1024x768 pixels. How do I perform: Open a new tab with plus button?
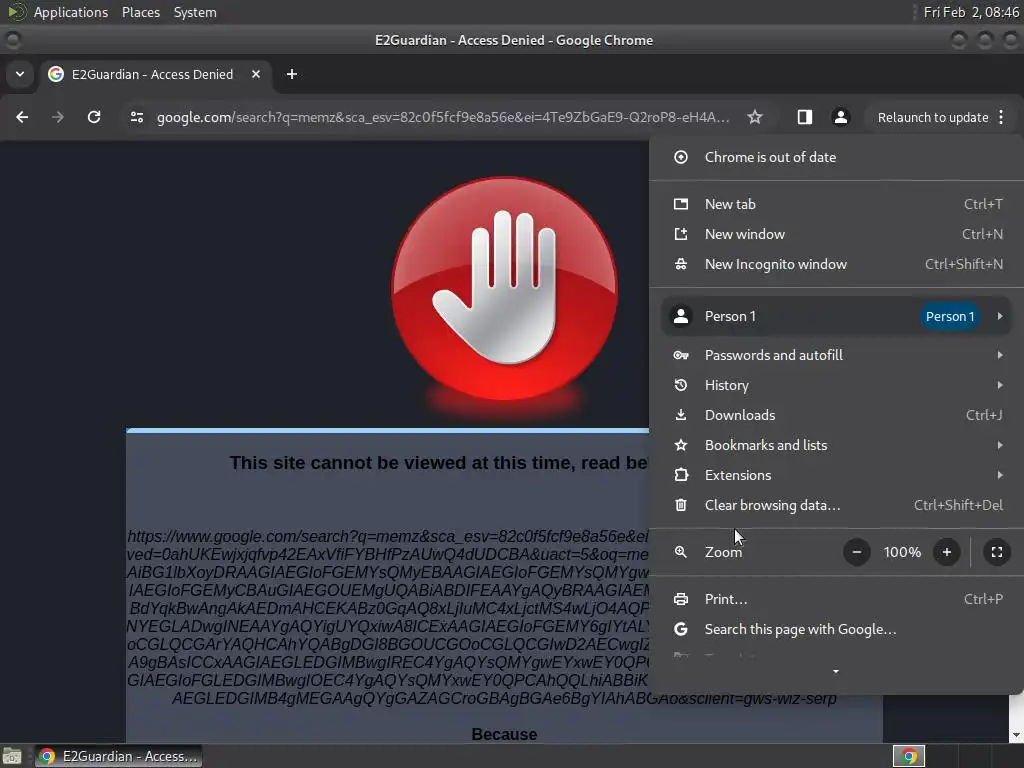point(292,74)
